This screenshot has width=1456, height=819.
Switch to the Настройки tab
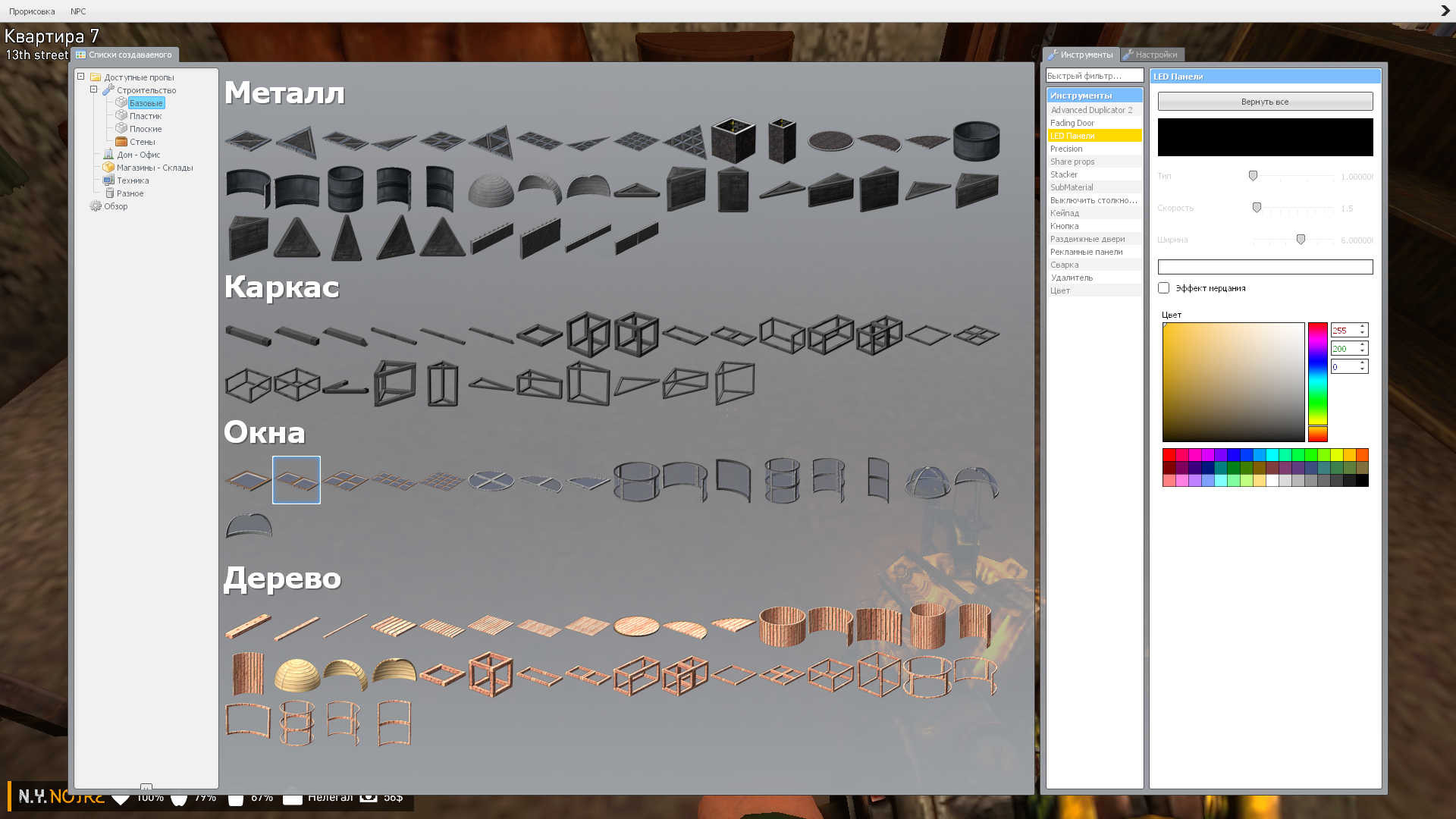coord(1154,55)
